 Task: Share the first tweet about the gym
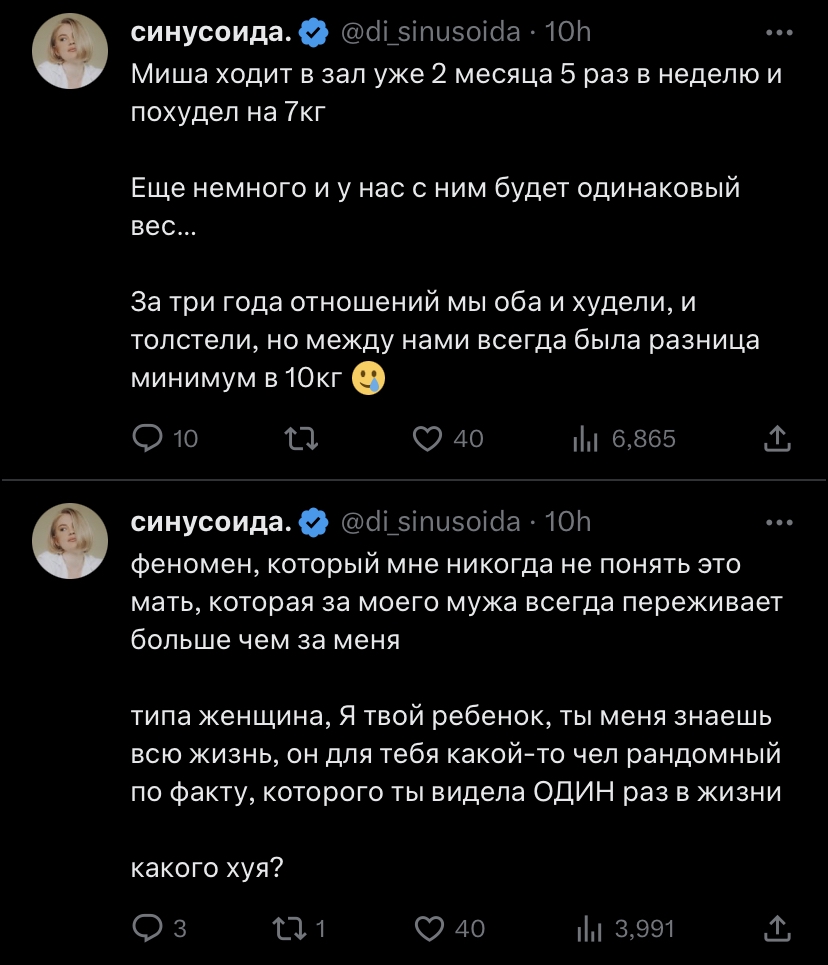[777, 438]
